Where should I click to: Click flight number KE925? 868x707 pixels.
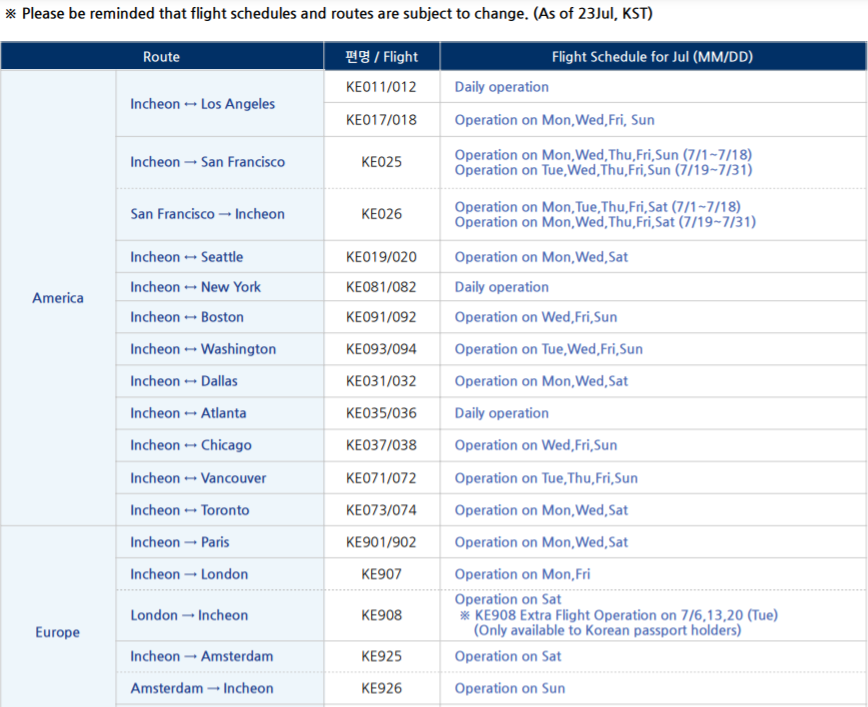coord(381,656)
